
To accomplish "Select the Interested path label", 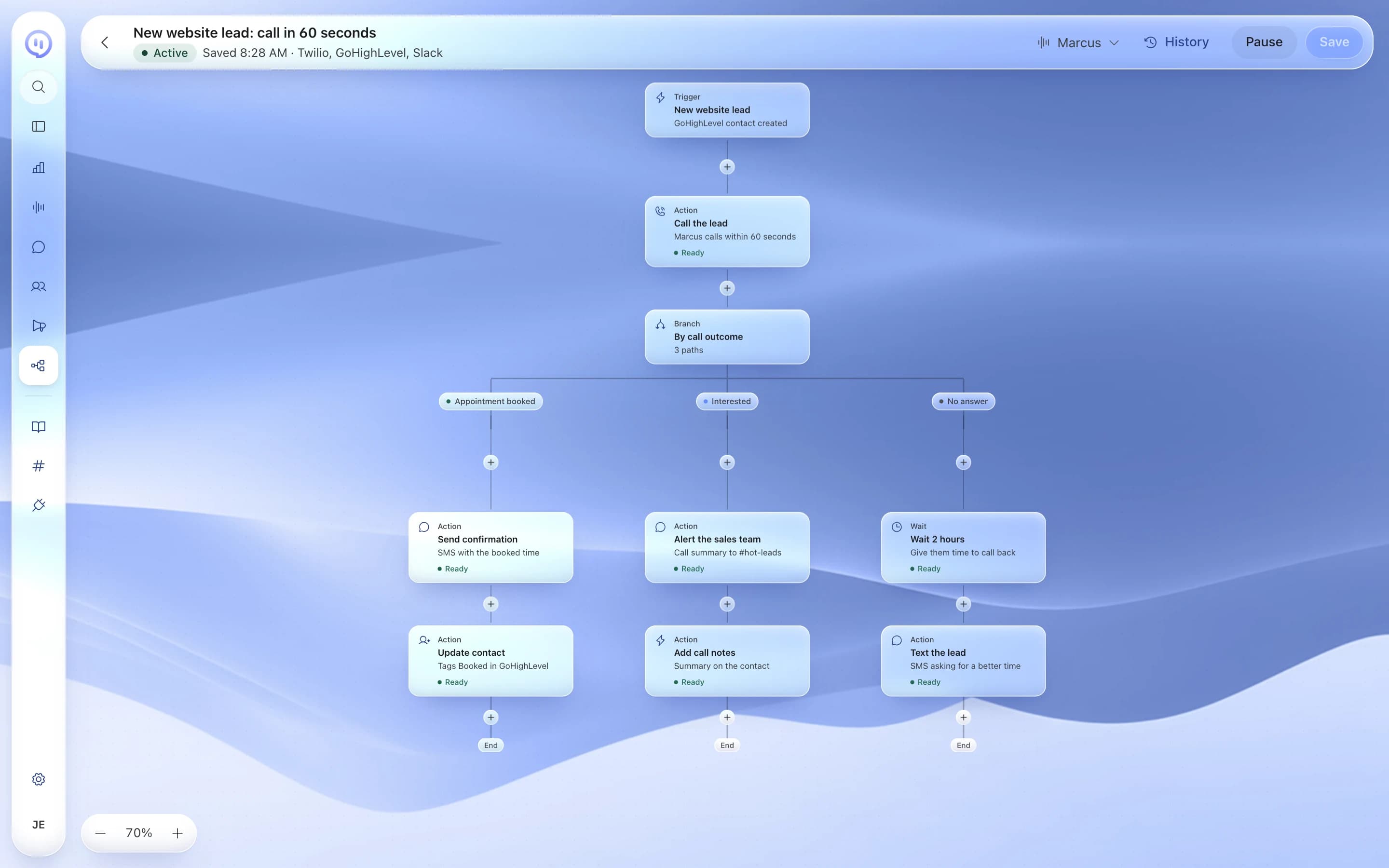I will tap(727, 401).
